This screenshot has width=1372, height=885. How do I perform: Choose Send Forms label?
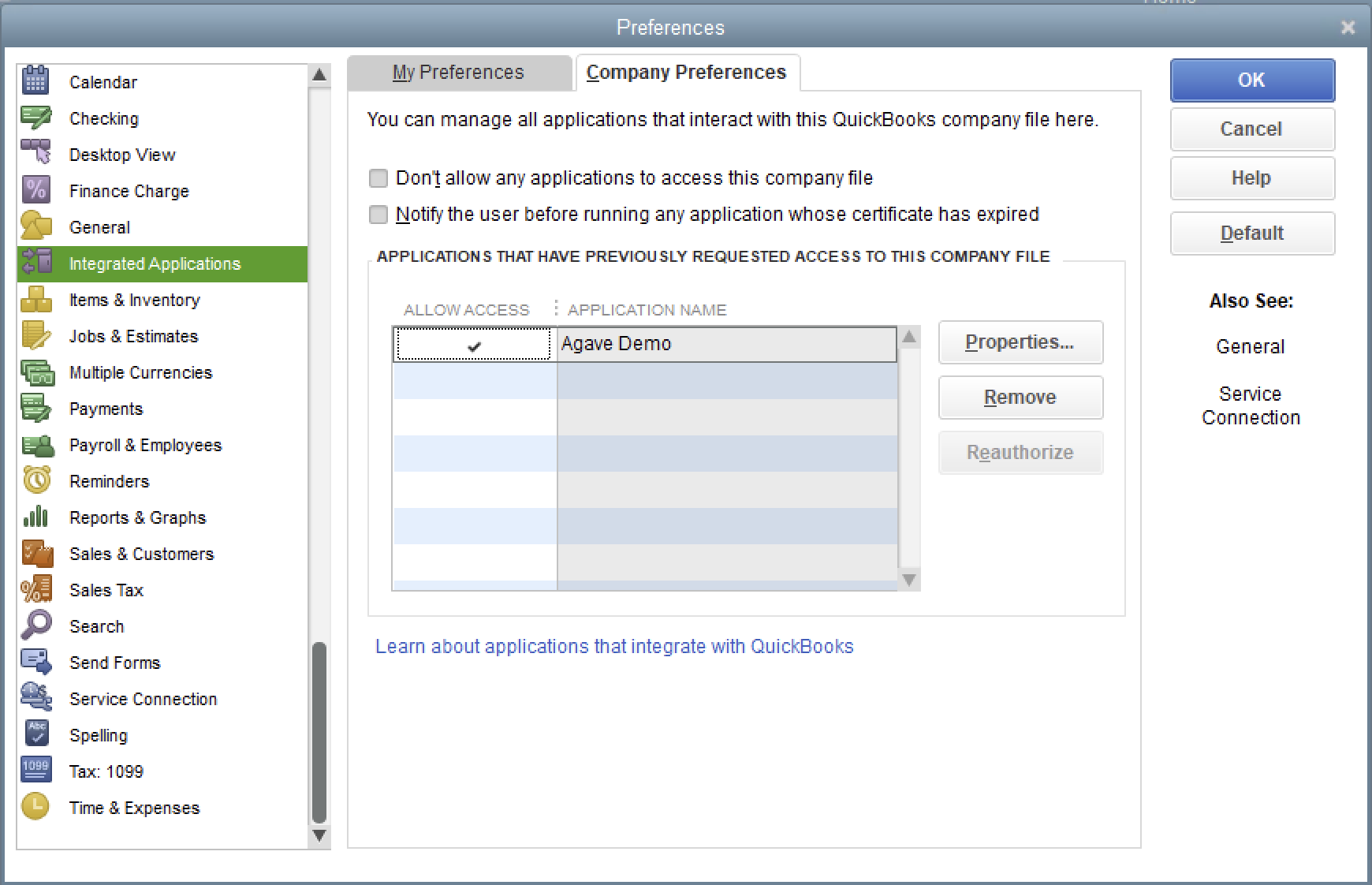click(115, 663)
